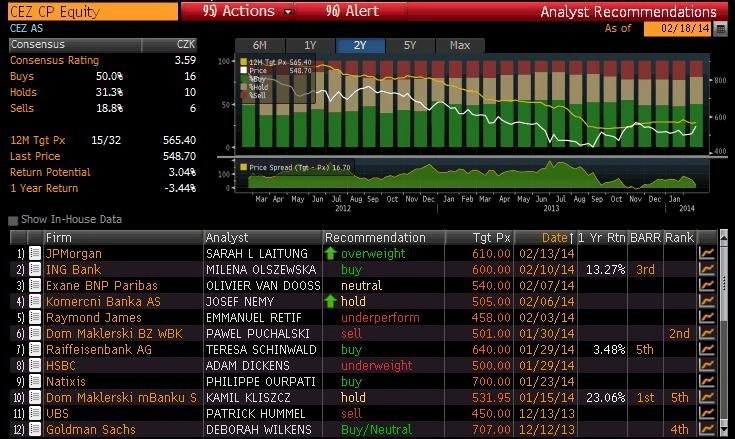
Task: Click the table scrollbar down arrow
Action: pos(723,430)
